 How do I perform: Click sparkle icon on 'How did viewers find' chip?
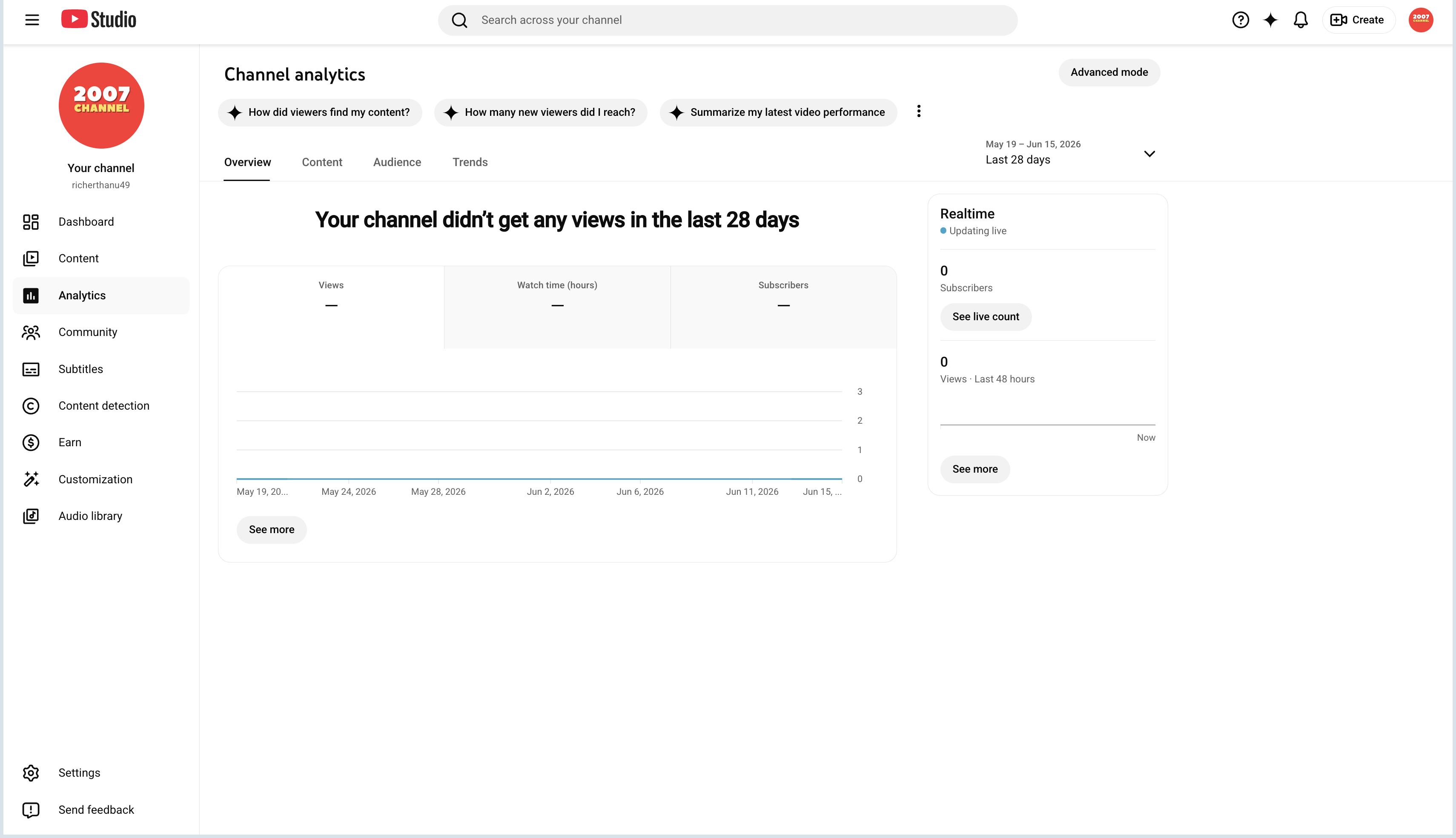click(235, 112)
